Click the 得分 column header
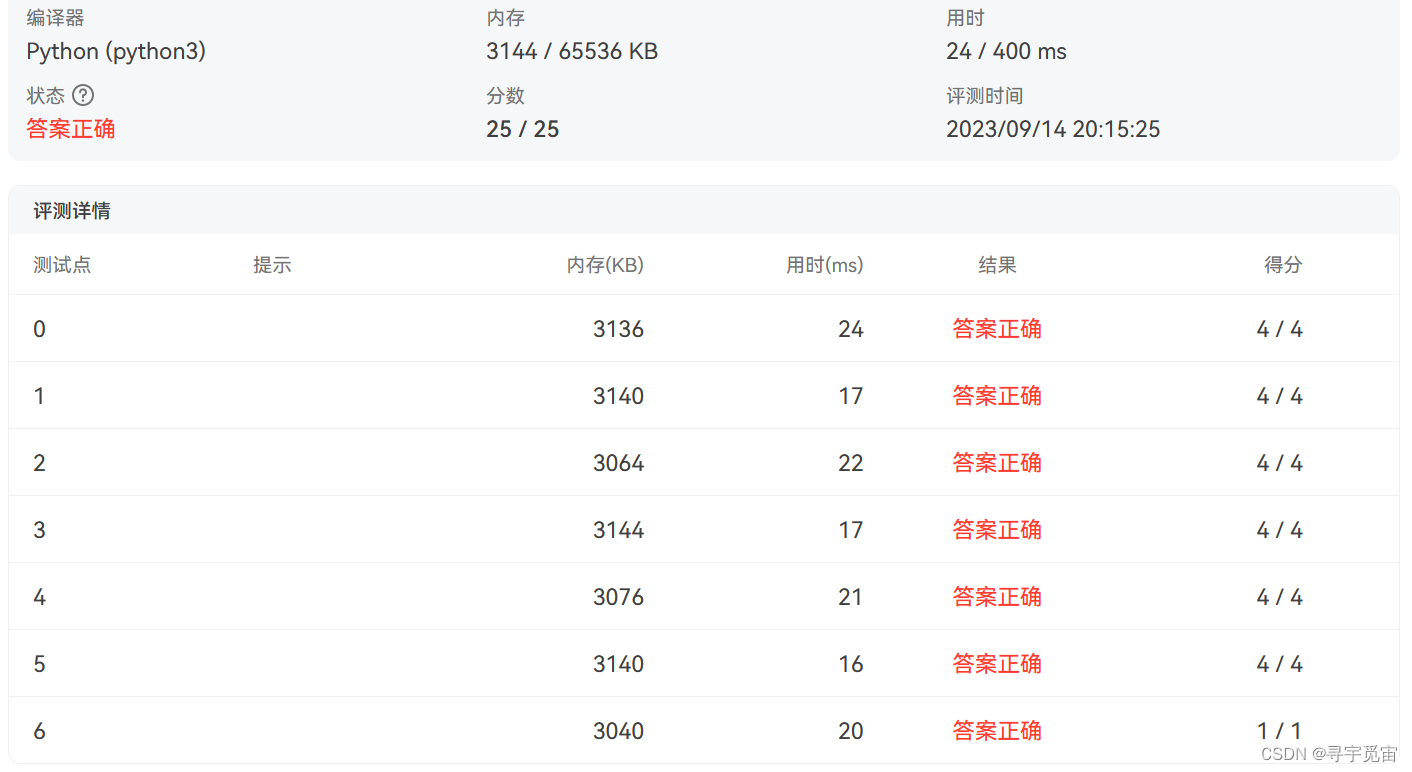Image resolution: width=1412 pixels, height=772 pixels. pos(1283,265)
